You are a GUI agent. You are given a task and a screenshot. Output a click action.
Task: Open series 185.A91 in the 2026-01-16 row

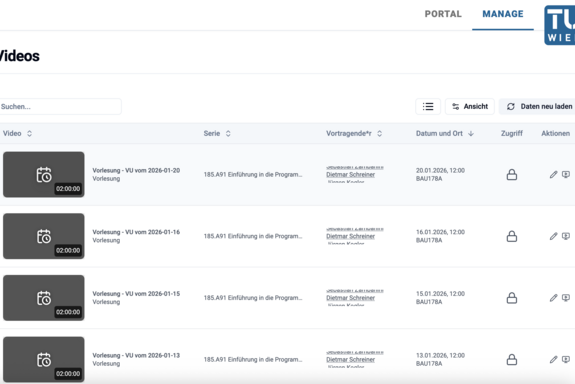[x=253, y=236]
